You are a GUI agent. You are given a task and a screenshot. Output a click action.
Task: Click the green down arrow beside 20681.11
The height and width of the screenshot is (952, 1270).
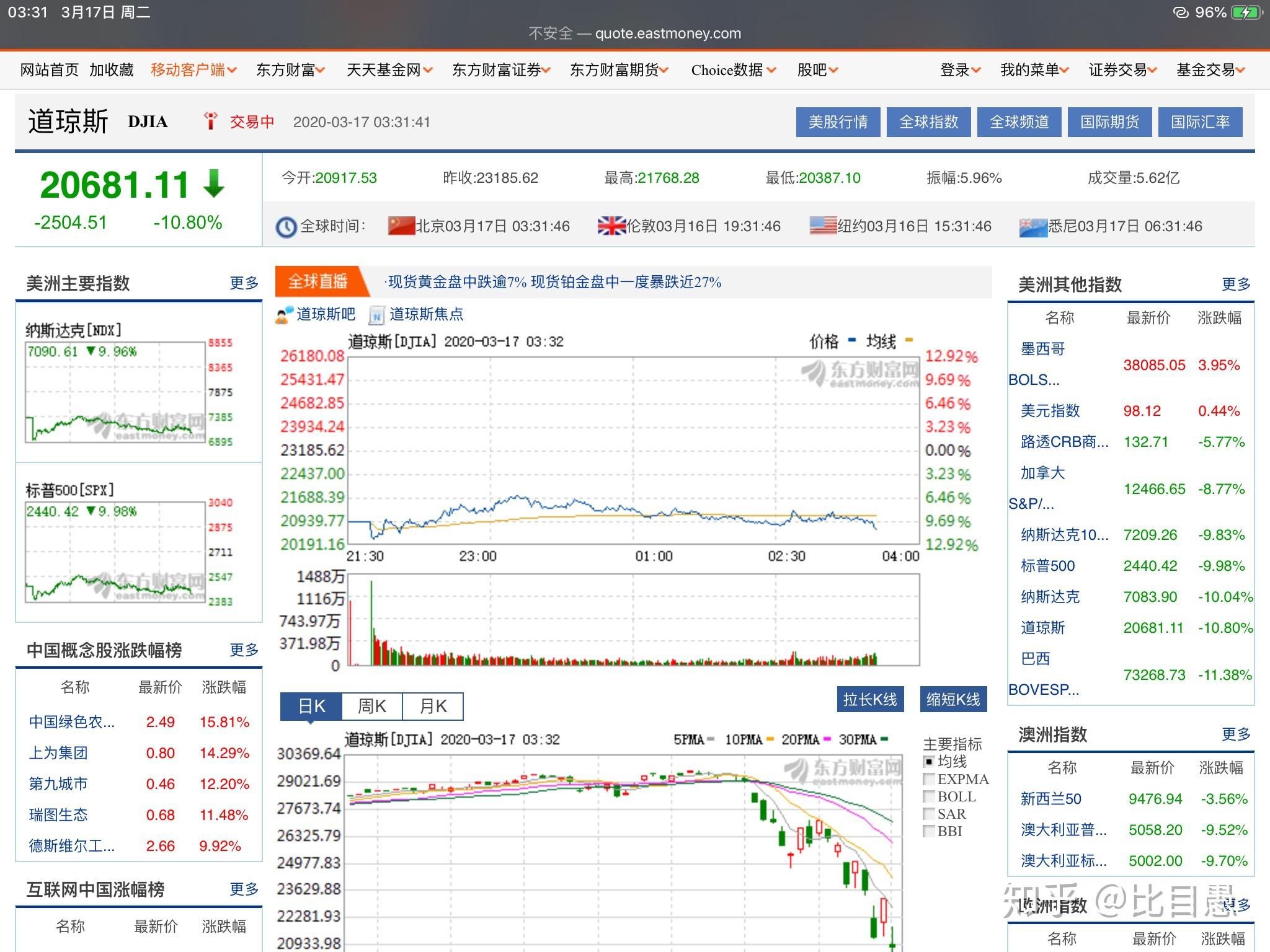click(214, 183)
